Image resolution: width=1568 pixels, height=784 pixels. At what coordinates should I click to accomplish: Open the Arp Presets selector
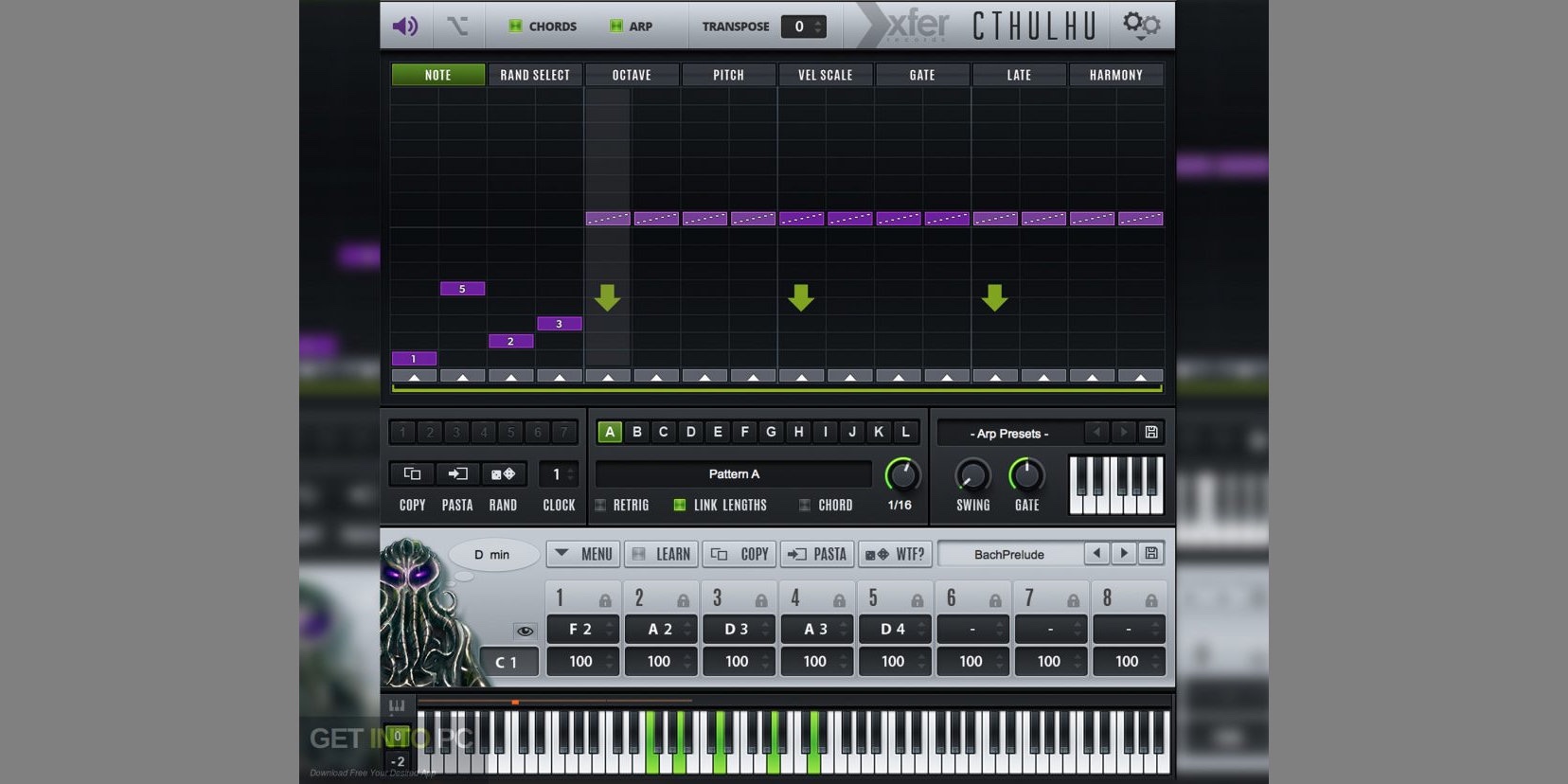(1008, 434)
